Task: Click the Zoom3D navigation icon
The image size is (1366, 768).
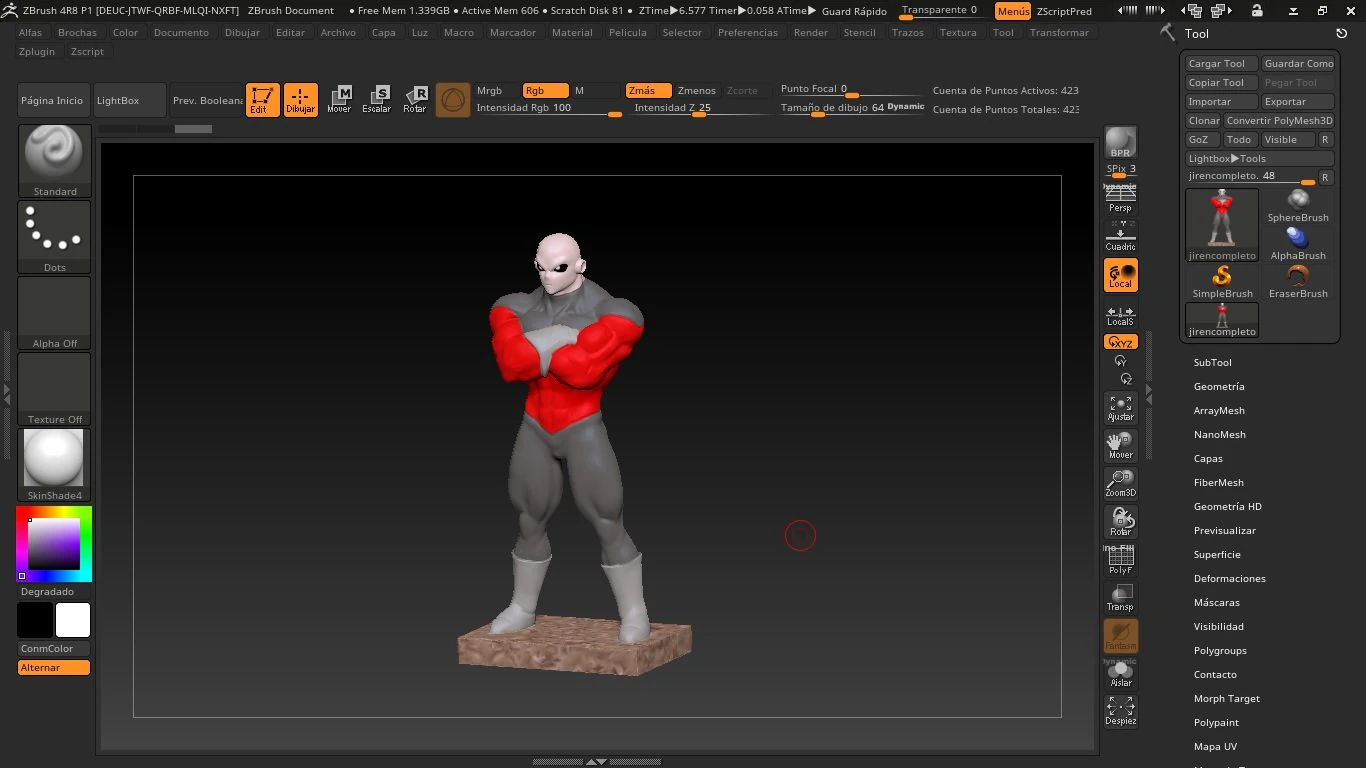Action: pyautogui.click(x=1121, y=484)
